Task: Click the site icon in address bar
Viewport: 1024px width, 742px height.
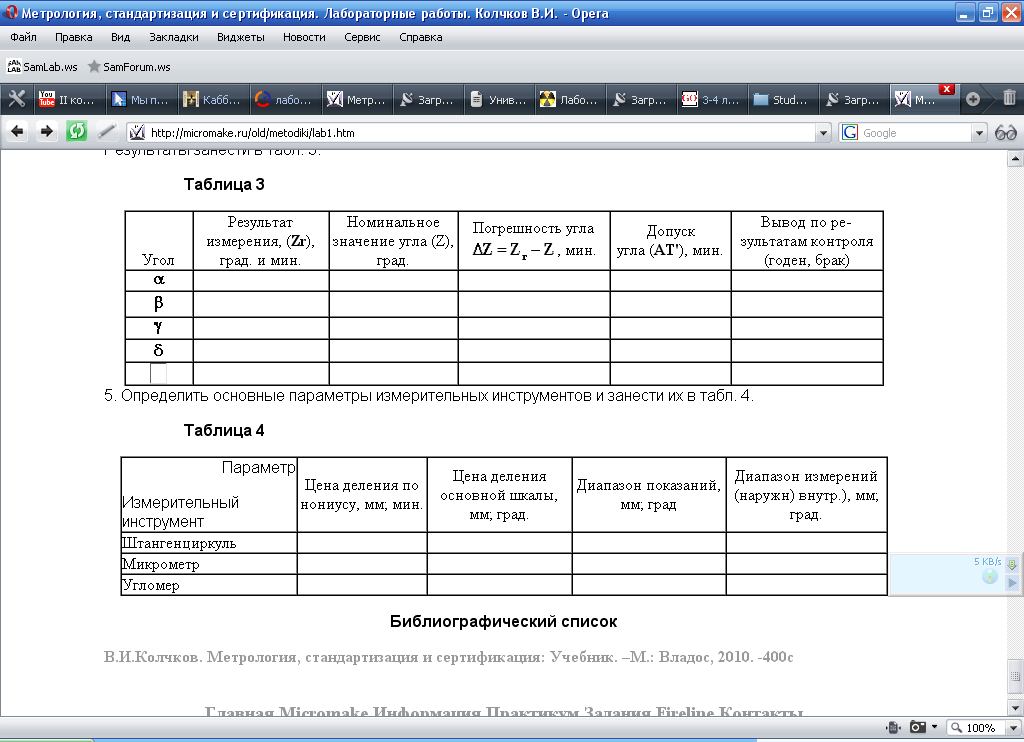Action: (x=137, y=133)
